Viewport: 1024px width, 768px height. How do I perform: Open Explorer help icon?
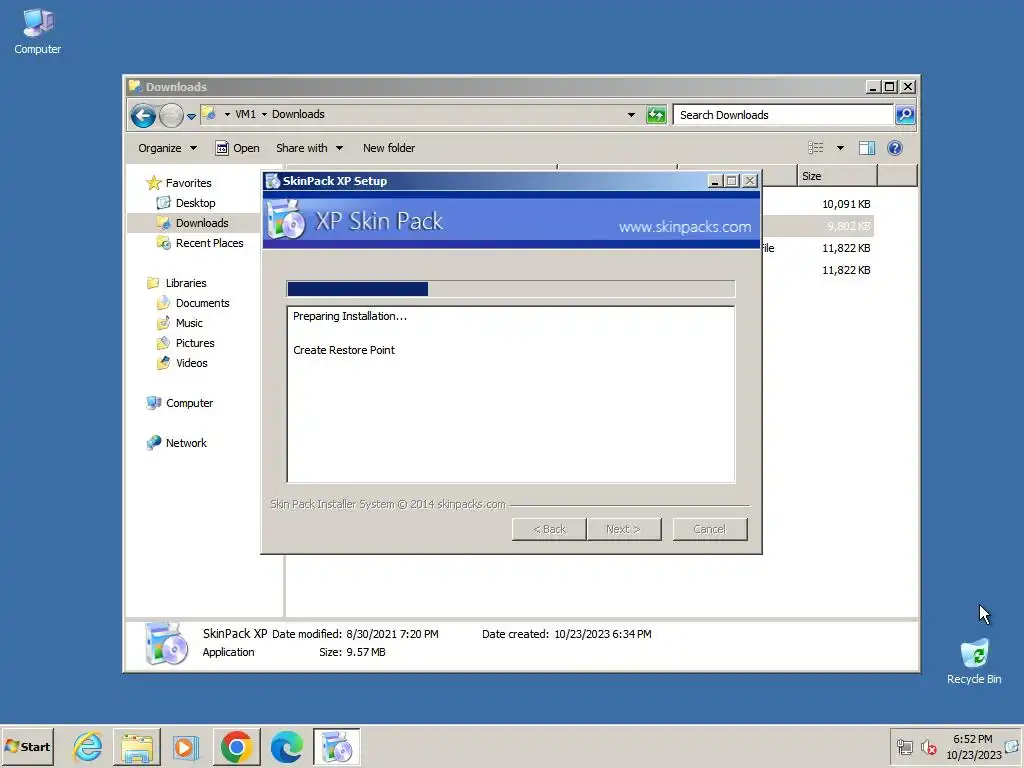(x=895, y=148)
